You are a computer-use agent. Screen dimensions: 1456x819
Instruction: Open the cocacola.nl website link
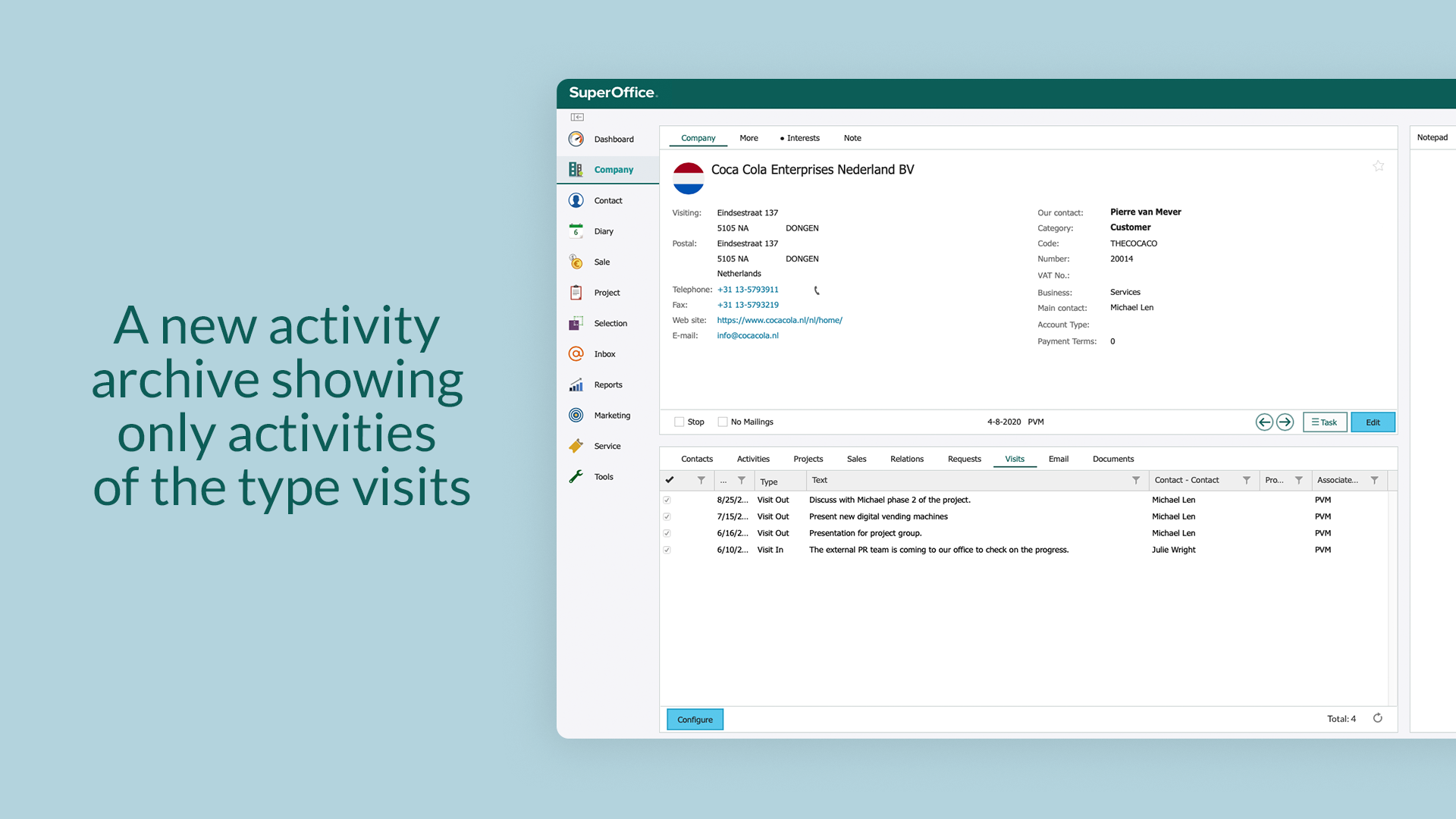780,320
